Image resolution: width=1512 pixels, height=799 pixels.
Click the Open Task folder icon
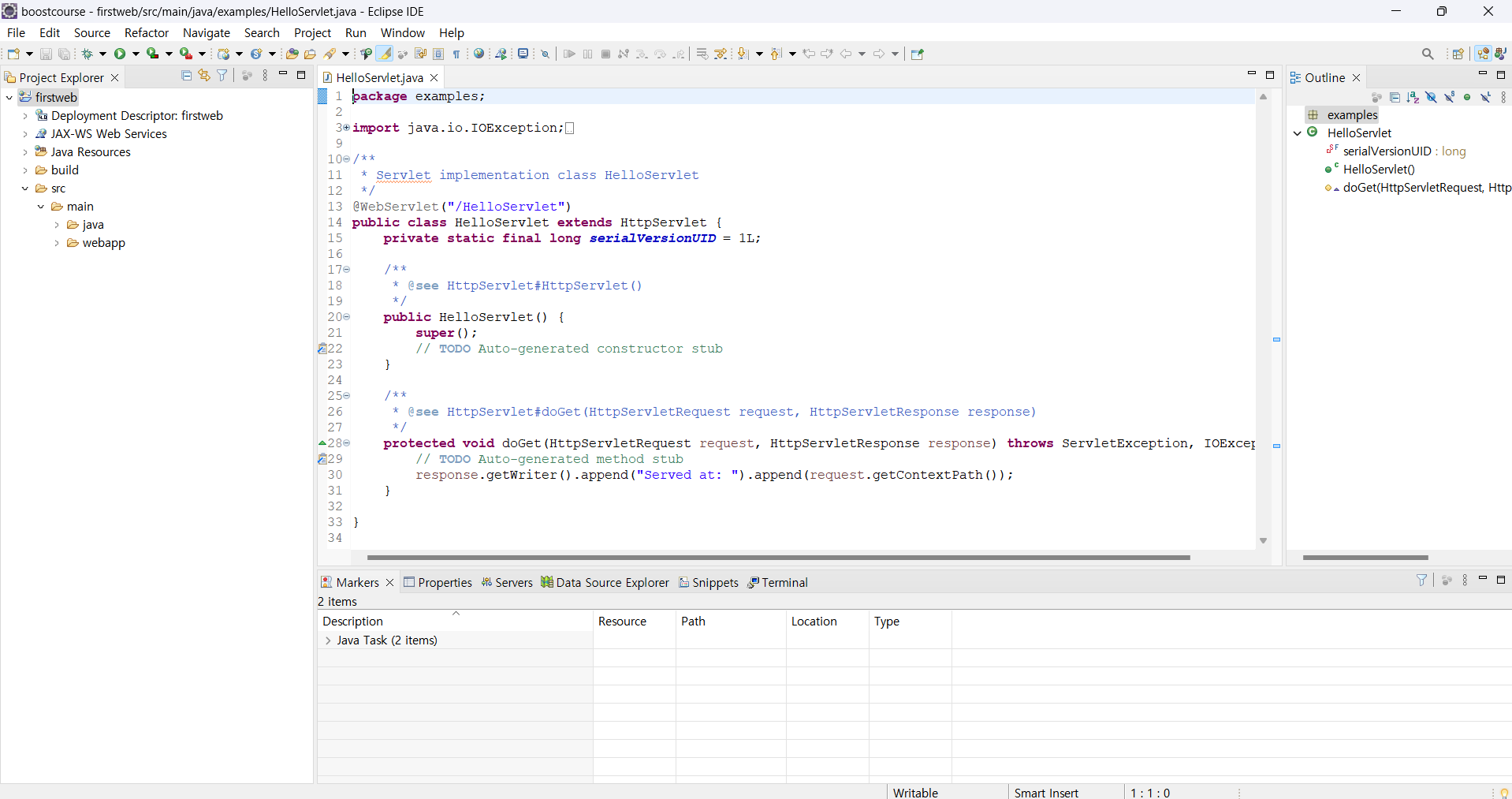tap(310, 54)
